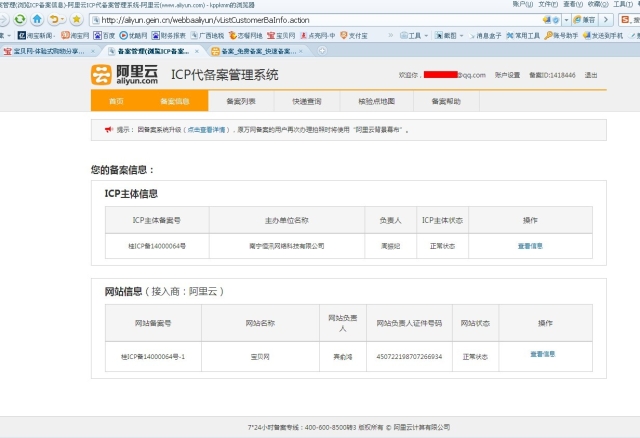Open the address bar dropdown arrow
This screenshot has width=640, height=438.
pyautogui.click(x=566, y=20)
